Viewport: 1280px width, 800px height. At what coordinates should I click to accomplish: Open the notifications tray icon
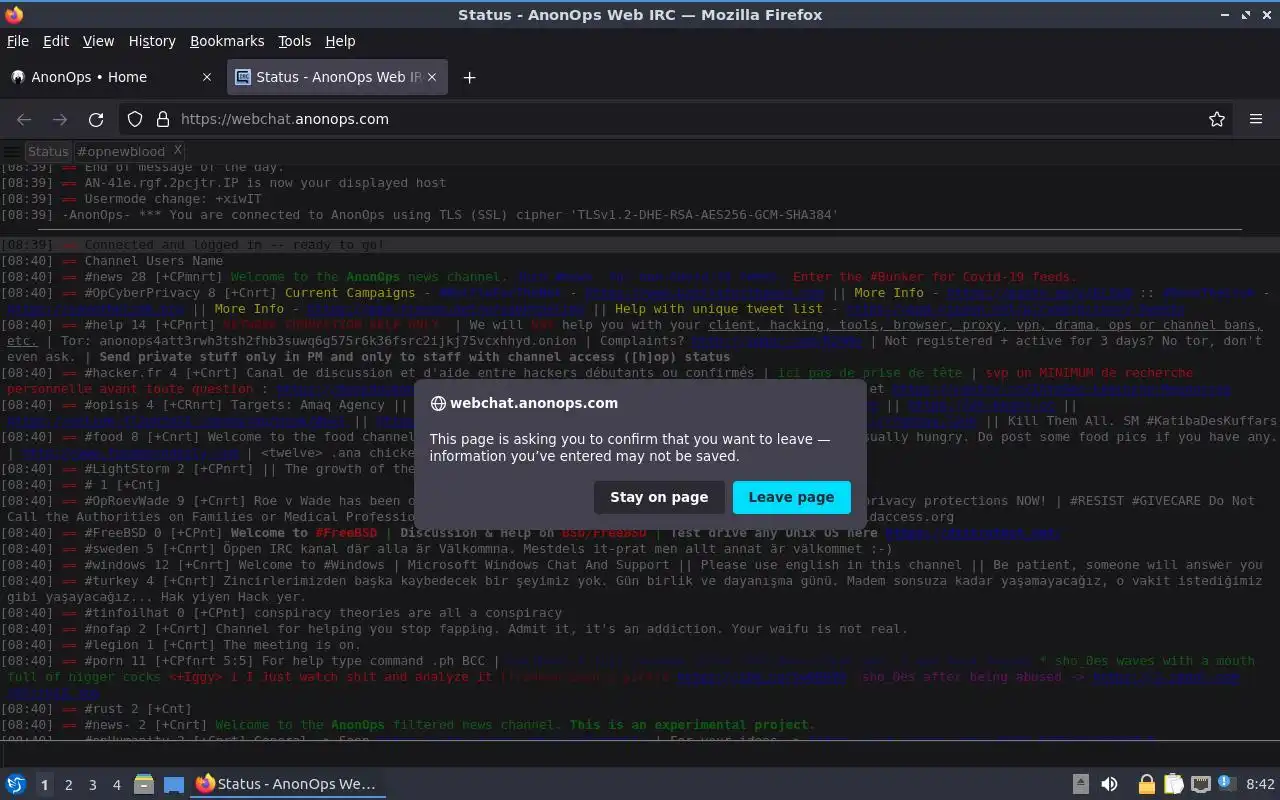point(1227,784)
